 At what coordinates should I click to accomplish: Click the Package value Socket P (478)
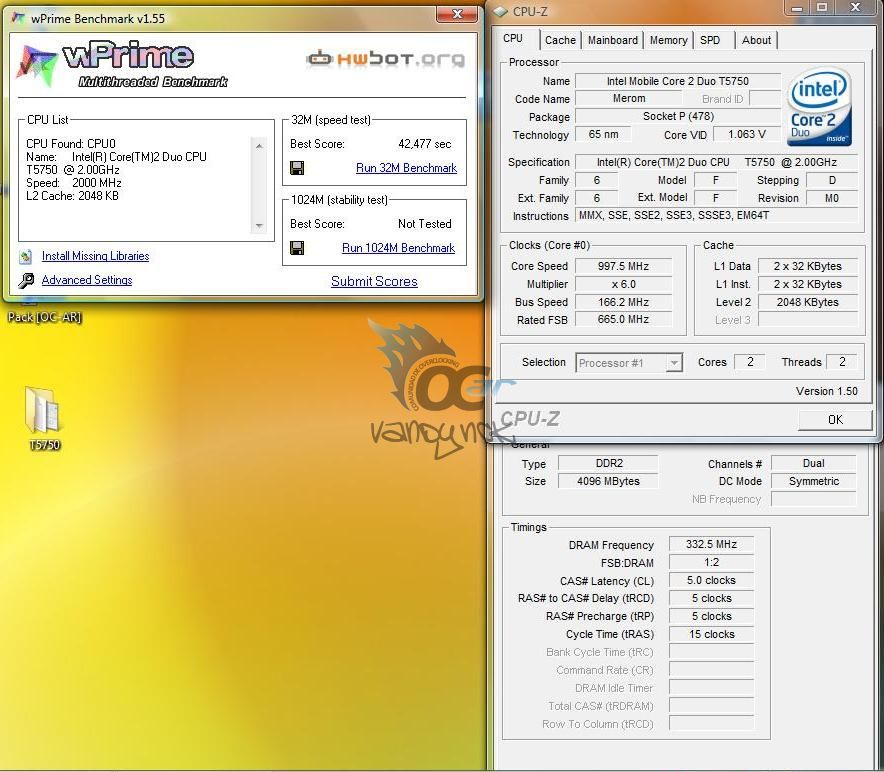(x=678, y=117)
